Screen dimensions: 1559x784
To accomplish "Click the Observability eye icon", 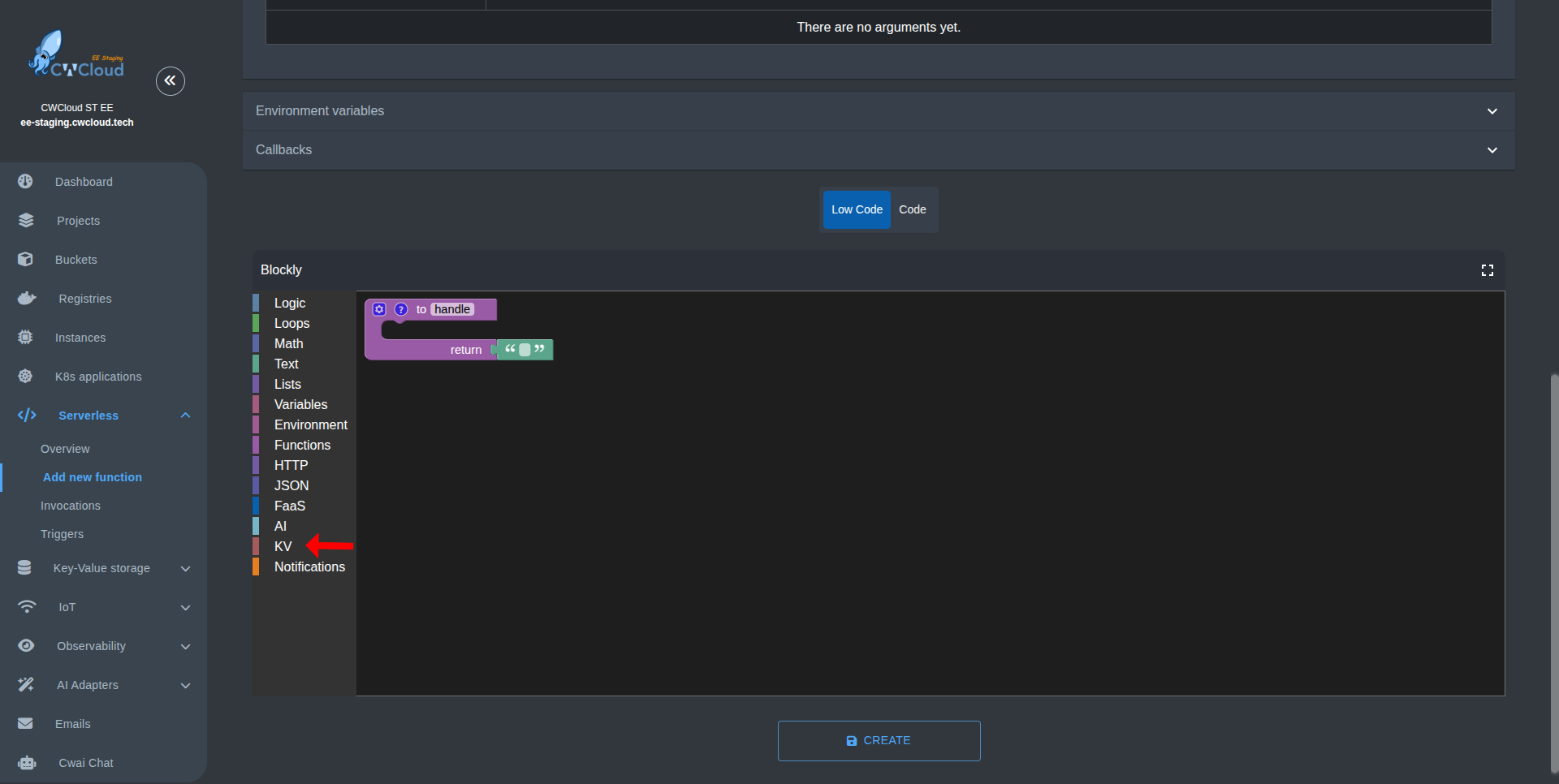I will 26,645.
